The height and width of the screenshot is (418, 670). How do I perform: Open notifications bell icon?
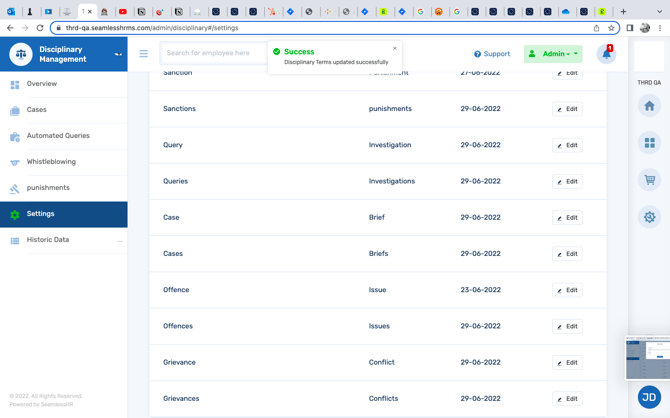[606, 54]
